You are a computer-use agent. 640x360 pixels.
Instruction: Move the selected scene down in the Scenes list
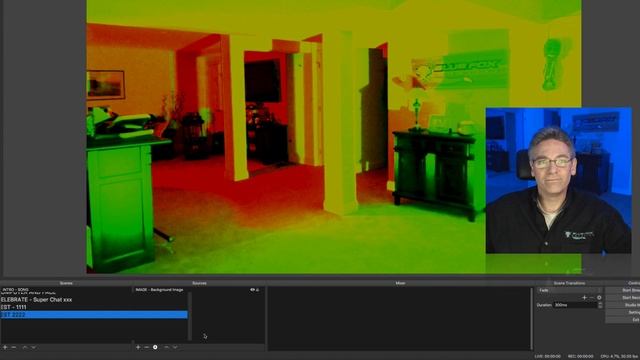pos(34,347)
